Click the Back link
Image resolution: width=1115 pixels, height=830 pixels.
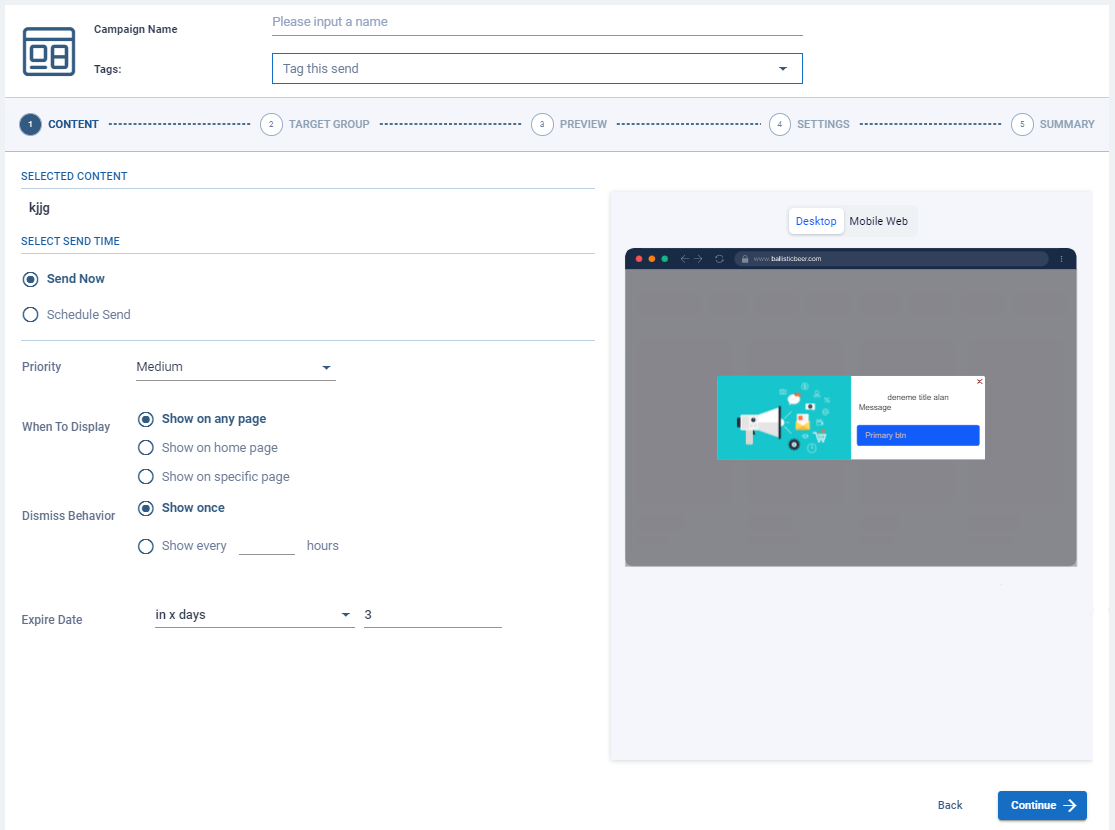pos(949,805)
